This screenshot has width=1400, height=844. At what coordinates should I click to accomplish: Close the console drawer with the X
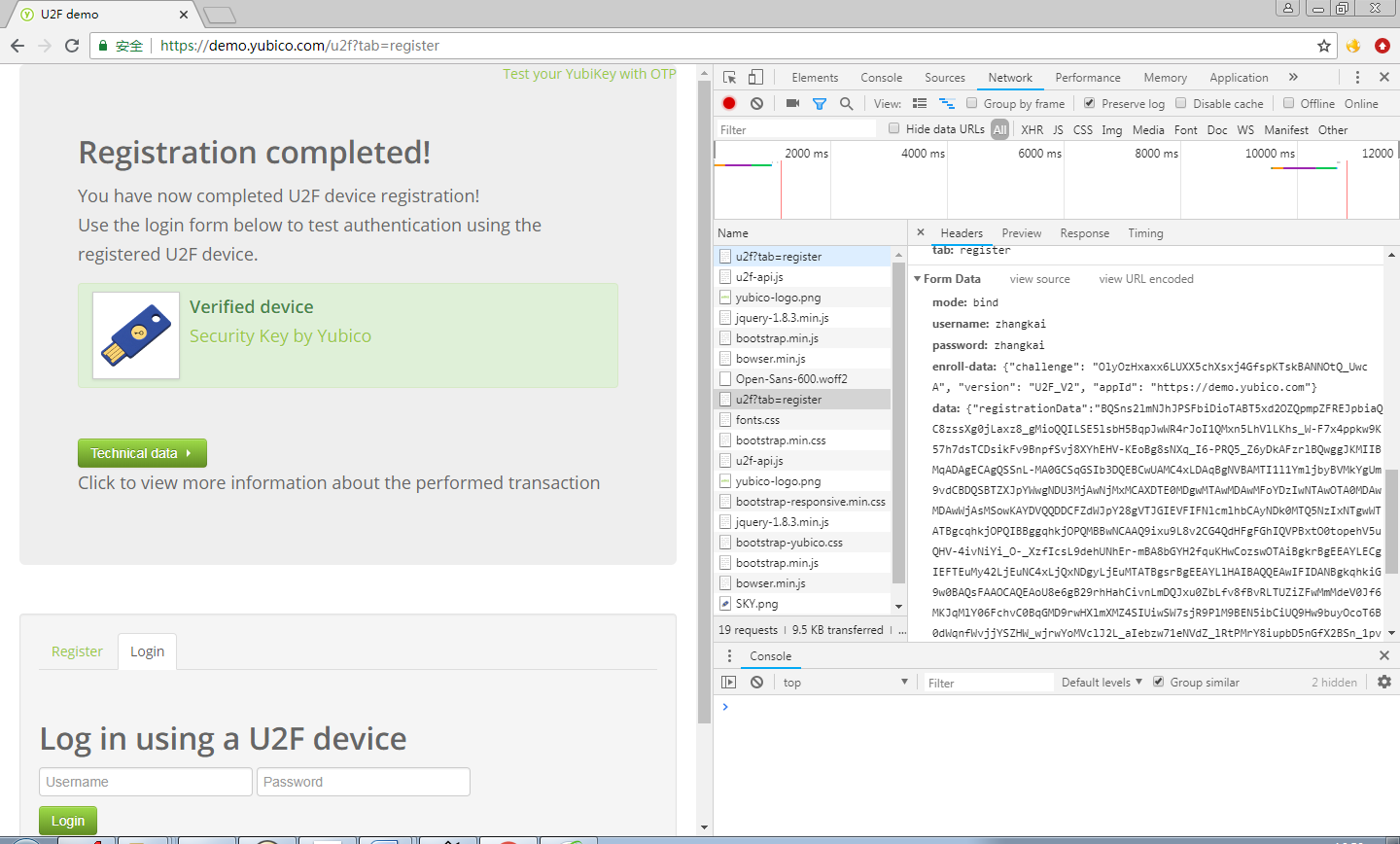(1384, 656)
